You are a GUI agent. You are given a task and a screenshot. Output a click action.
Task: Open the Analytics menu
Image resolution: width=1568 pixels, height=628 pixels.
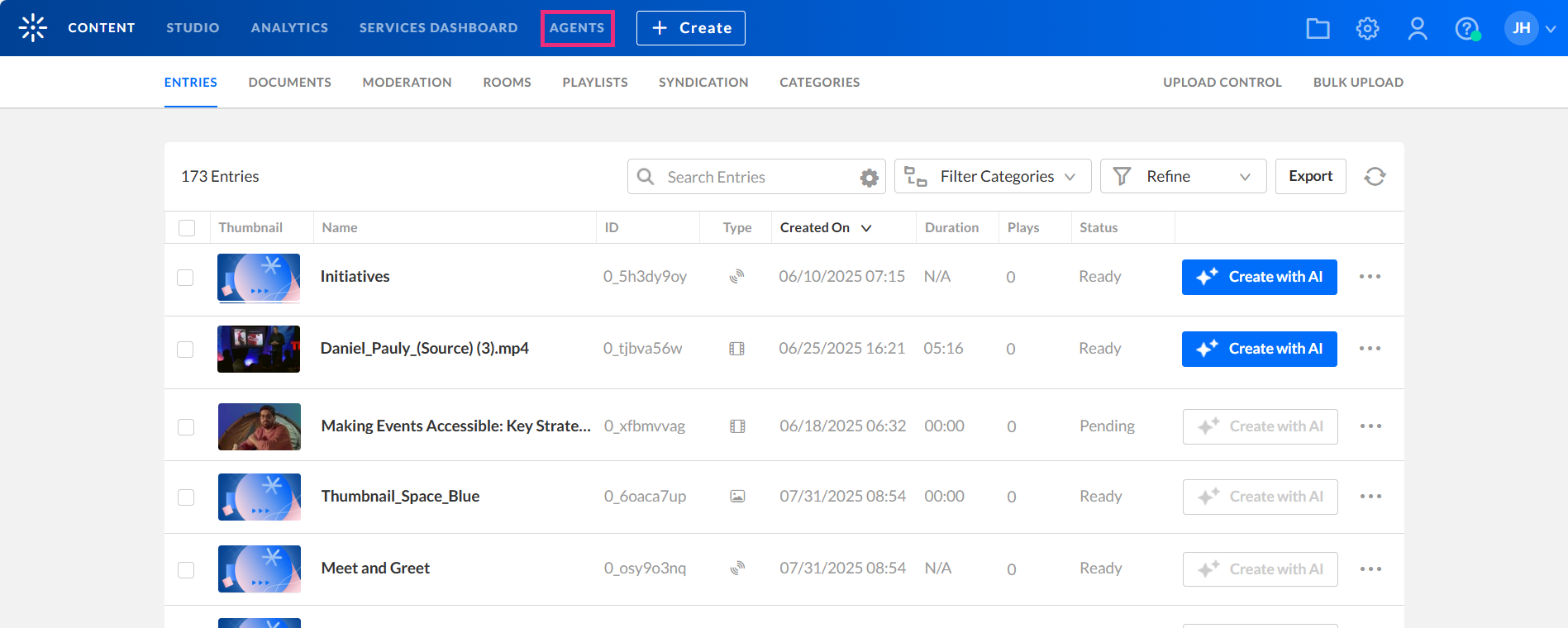click(289, 28)
